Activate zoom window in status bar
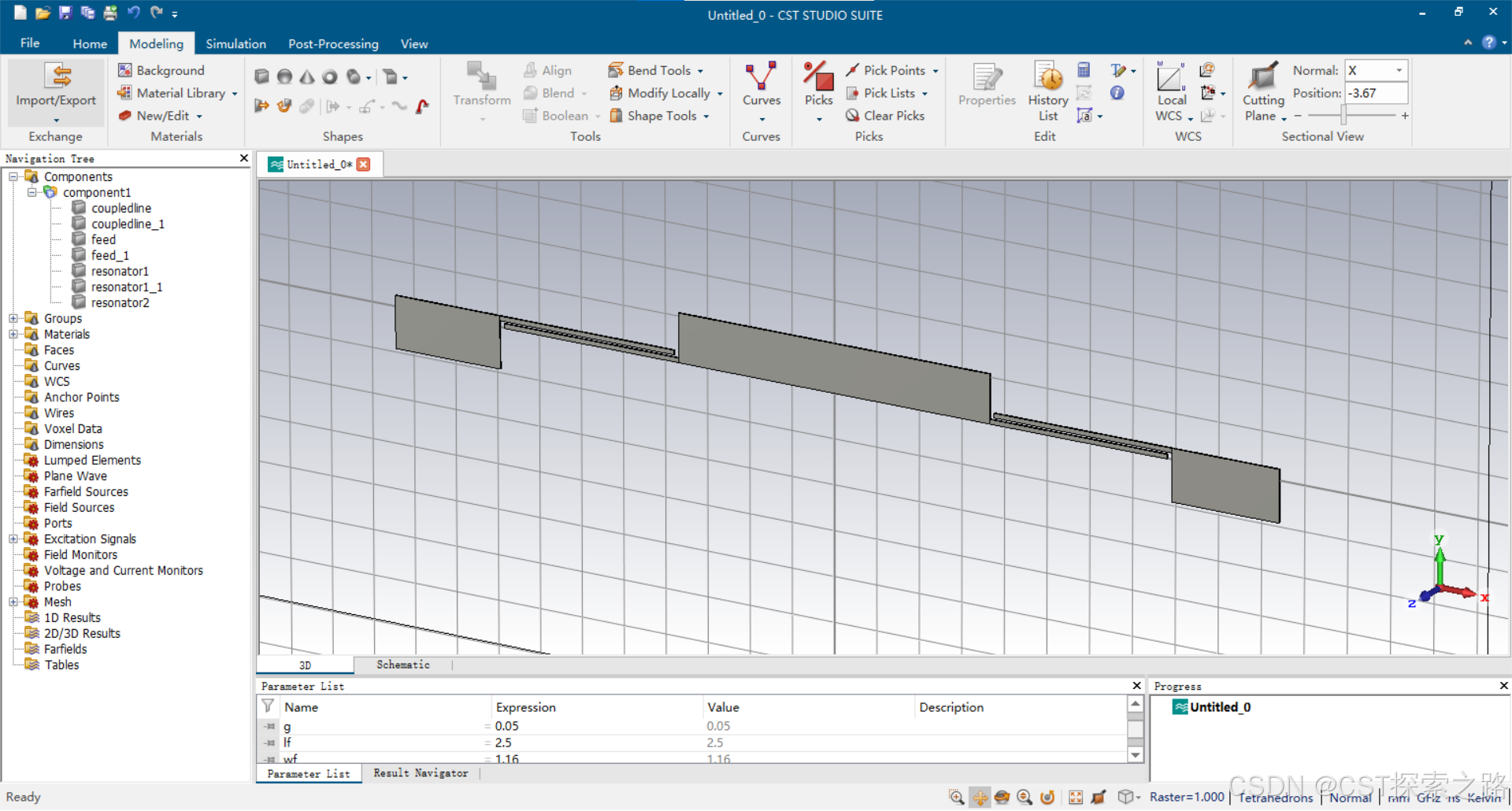1512x811 pixels. click(957, 797)
